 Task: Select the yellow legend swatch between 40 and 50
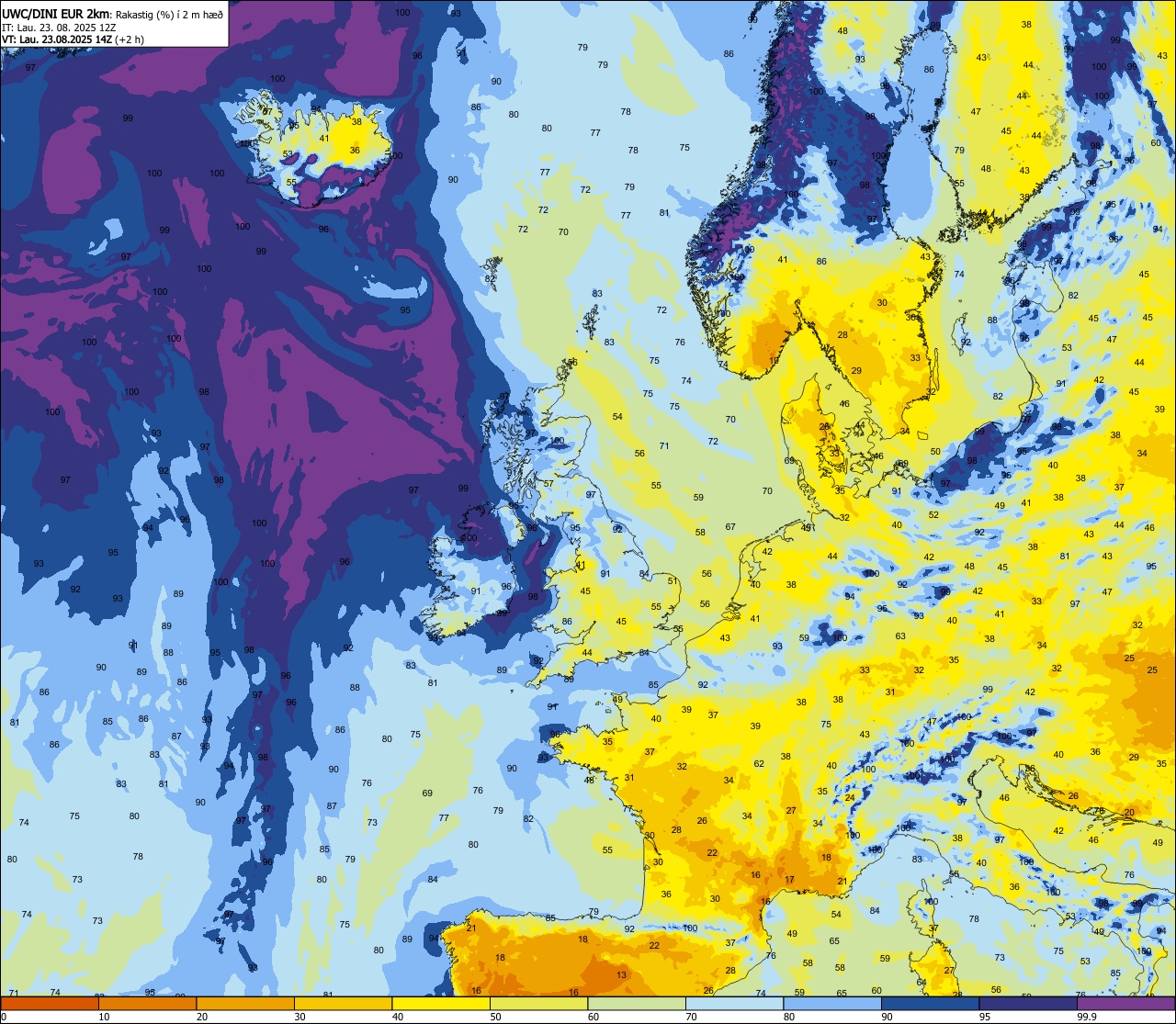[x=441, y=1003]
